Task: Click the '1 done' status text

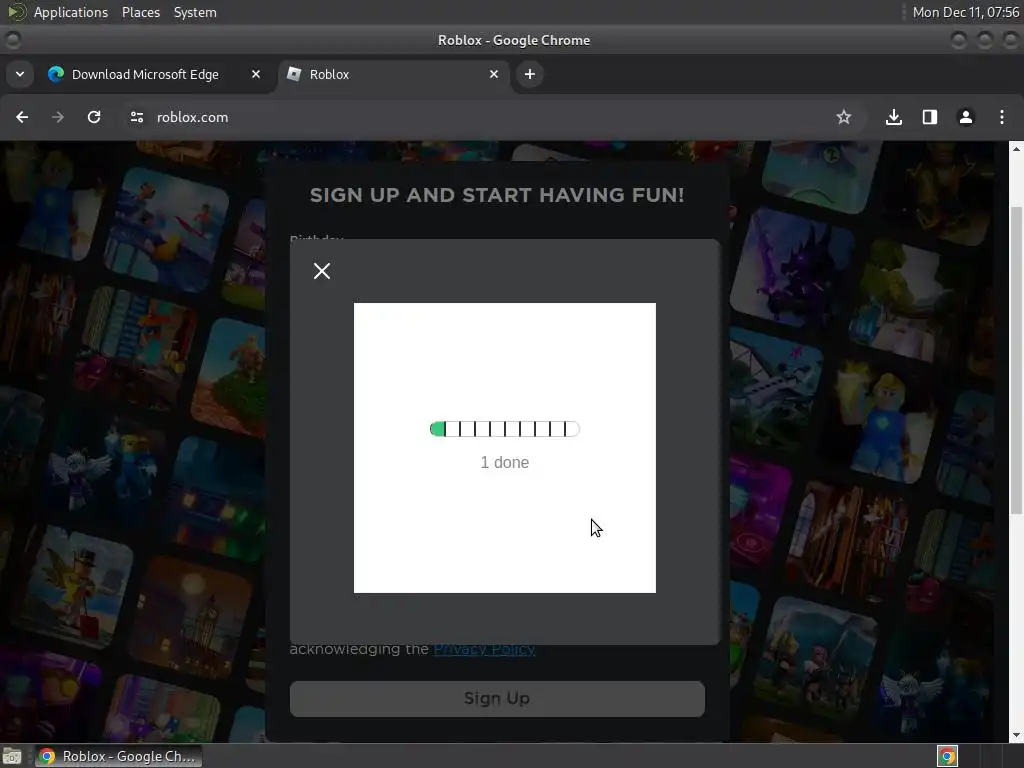Action: point(505,462)
